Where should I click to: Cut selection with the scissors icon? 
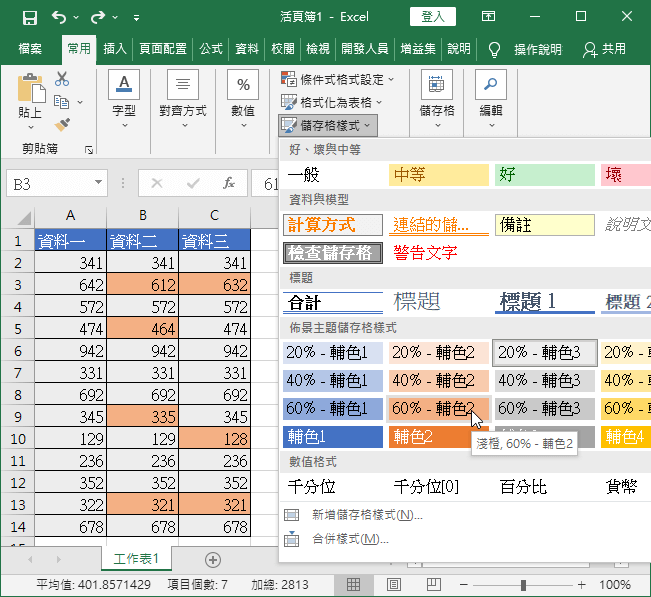(x=62, y=79)
